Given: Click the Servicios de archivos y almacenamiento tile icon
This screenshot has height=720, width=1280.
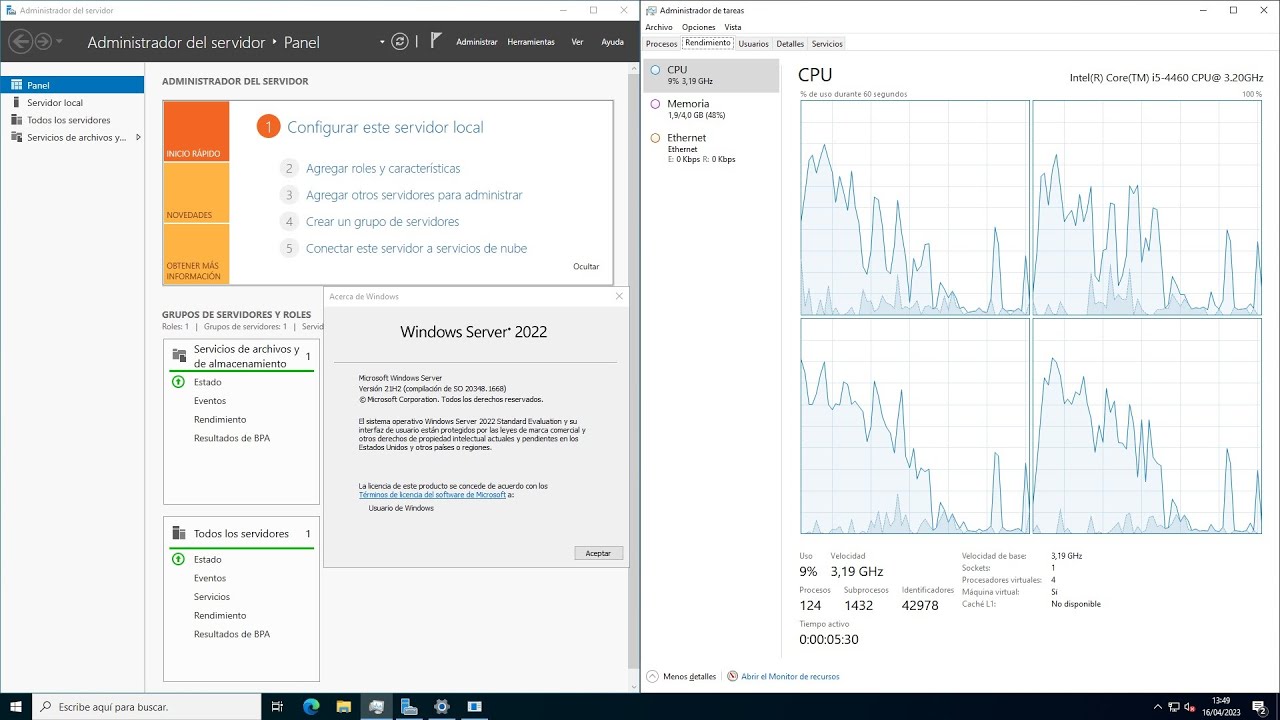Looking at the screenshot, I should point(179,355).
